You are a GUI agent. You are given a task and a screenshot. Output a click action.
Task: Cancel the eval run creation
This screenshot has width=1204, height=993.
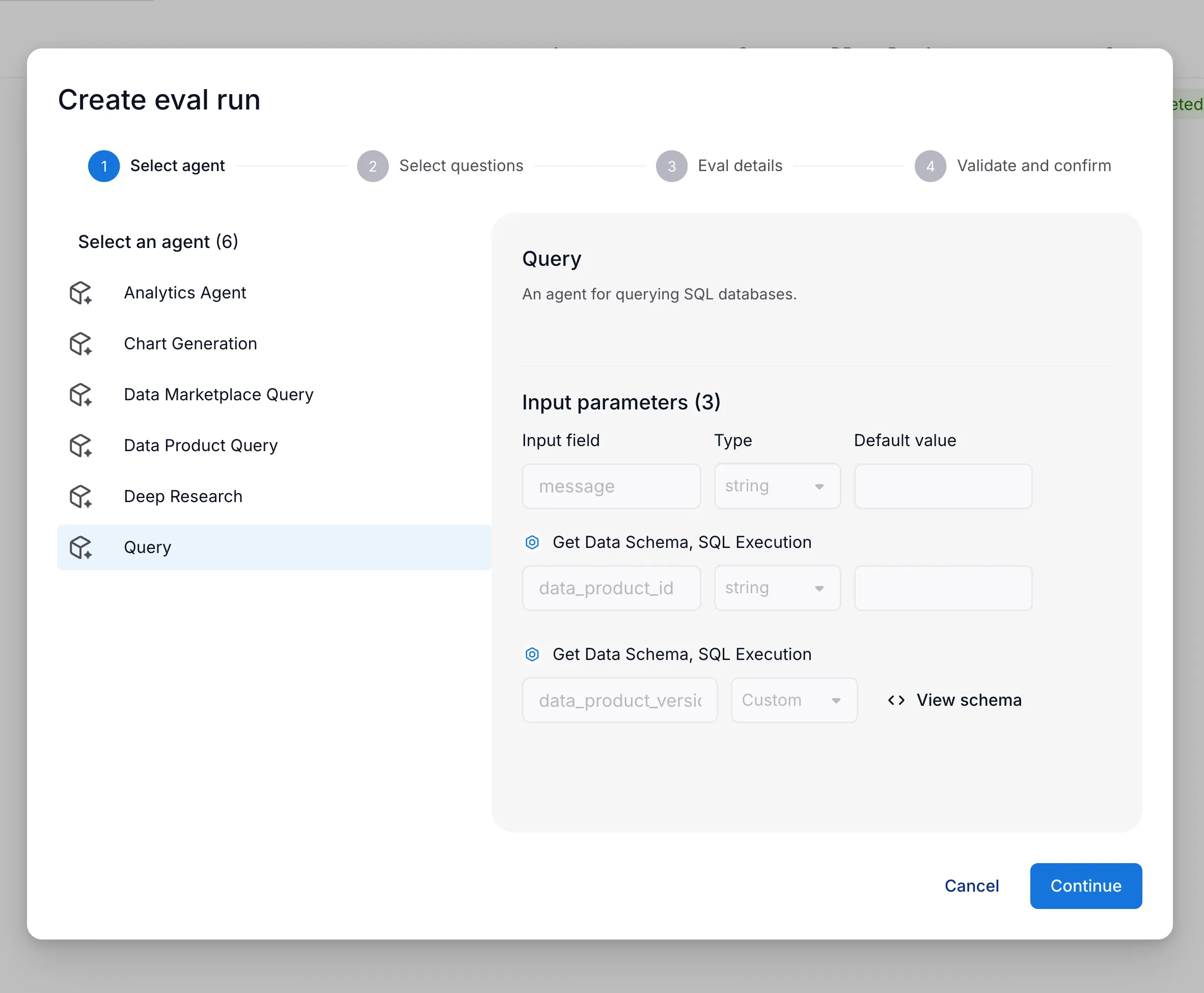tap(971, 886)
